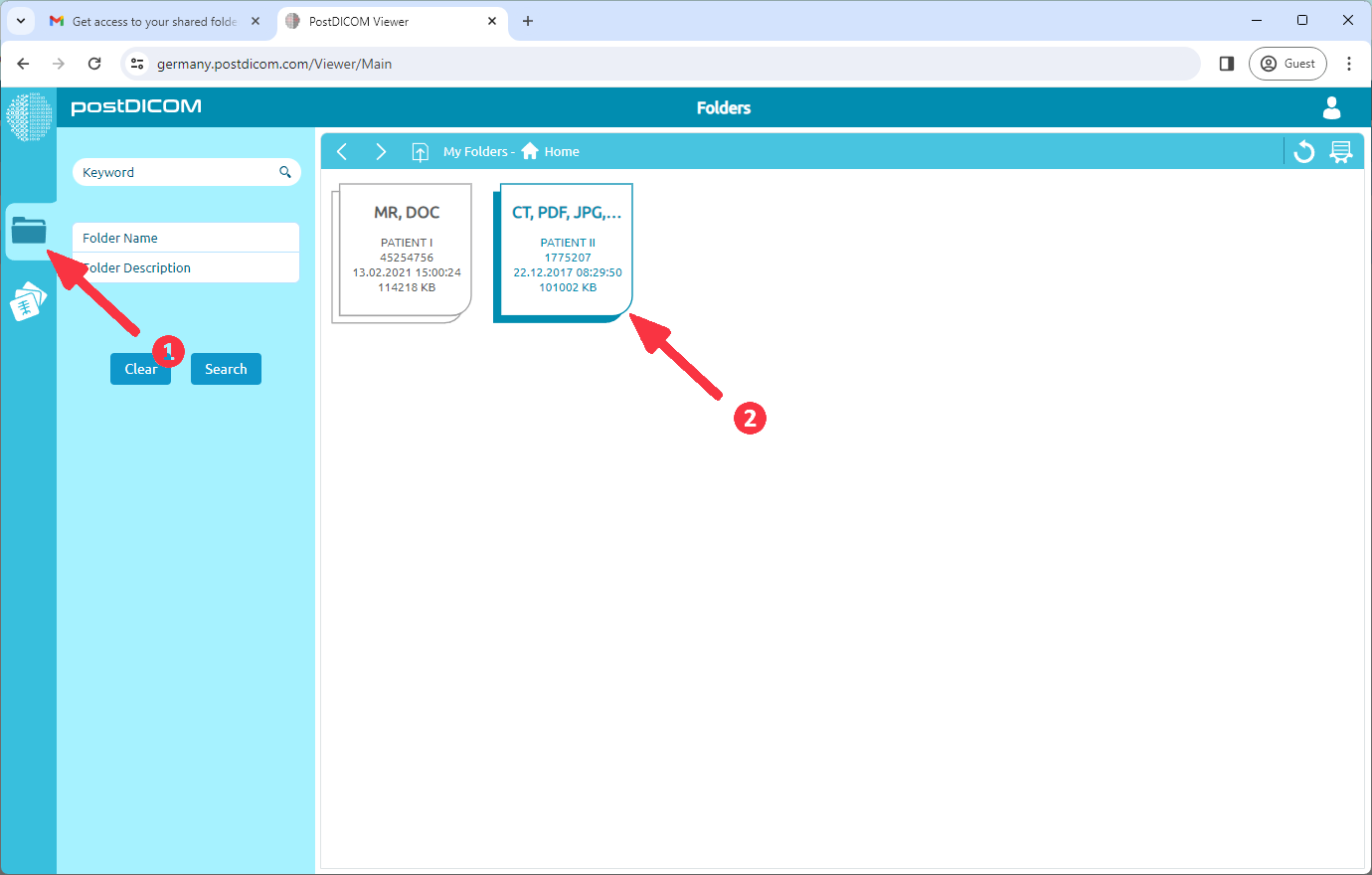
Task: Navigate forward using the right chevron
Action: (381, 151)
